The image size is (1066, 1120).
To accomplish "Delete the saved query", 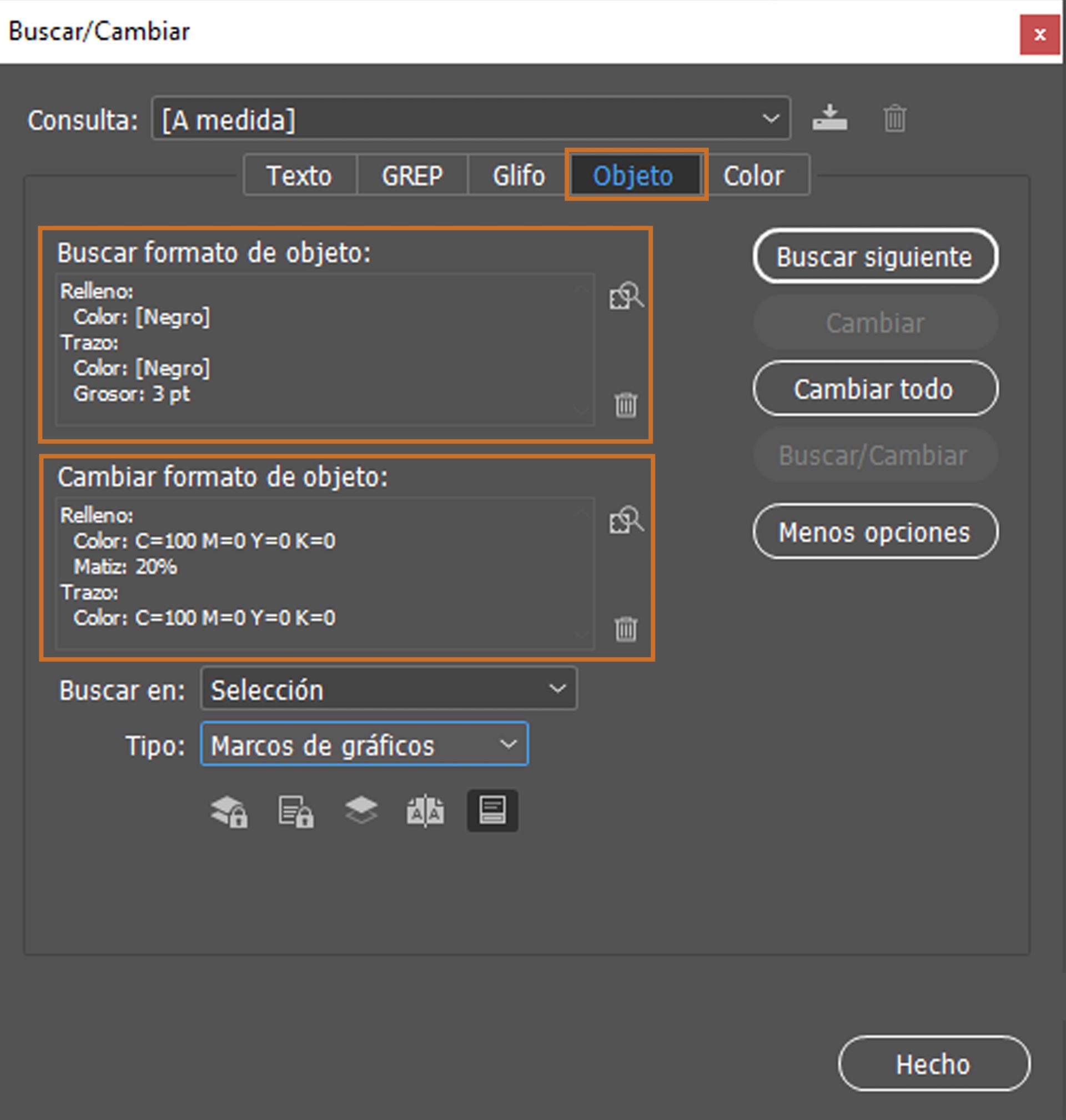I will tap(894, 118).
